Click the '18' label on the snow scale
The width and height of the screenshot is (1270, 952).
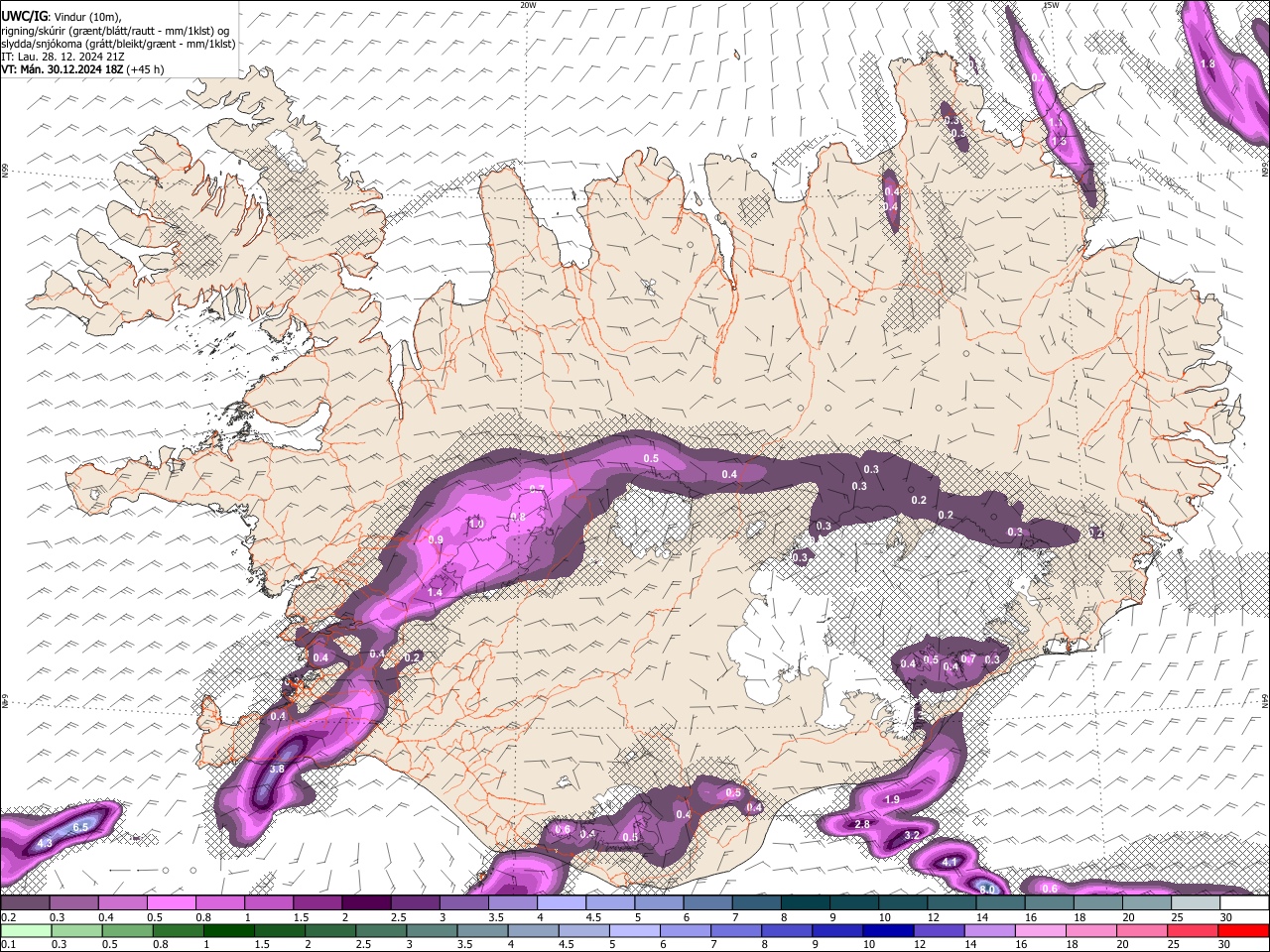click(1080, 916)
